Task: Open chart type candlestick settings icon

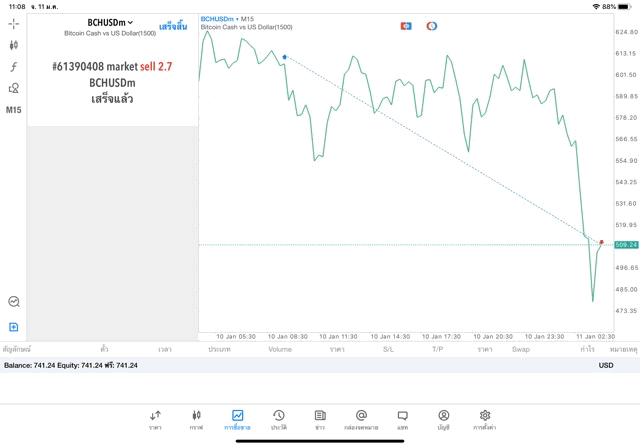Action: click(x=14, y=45)
